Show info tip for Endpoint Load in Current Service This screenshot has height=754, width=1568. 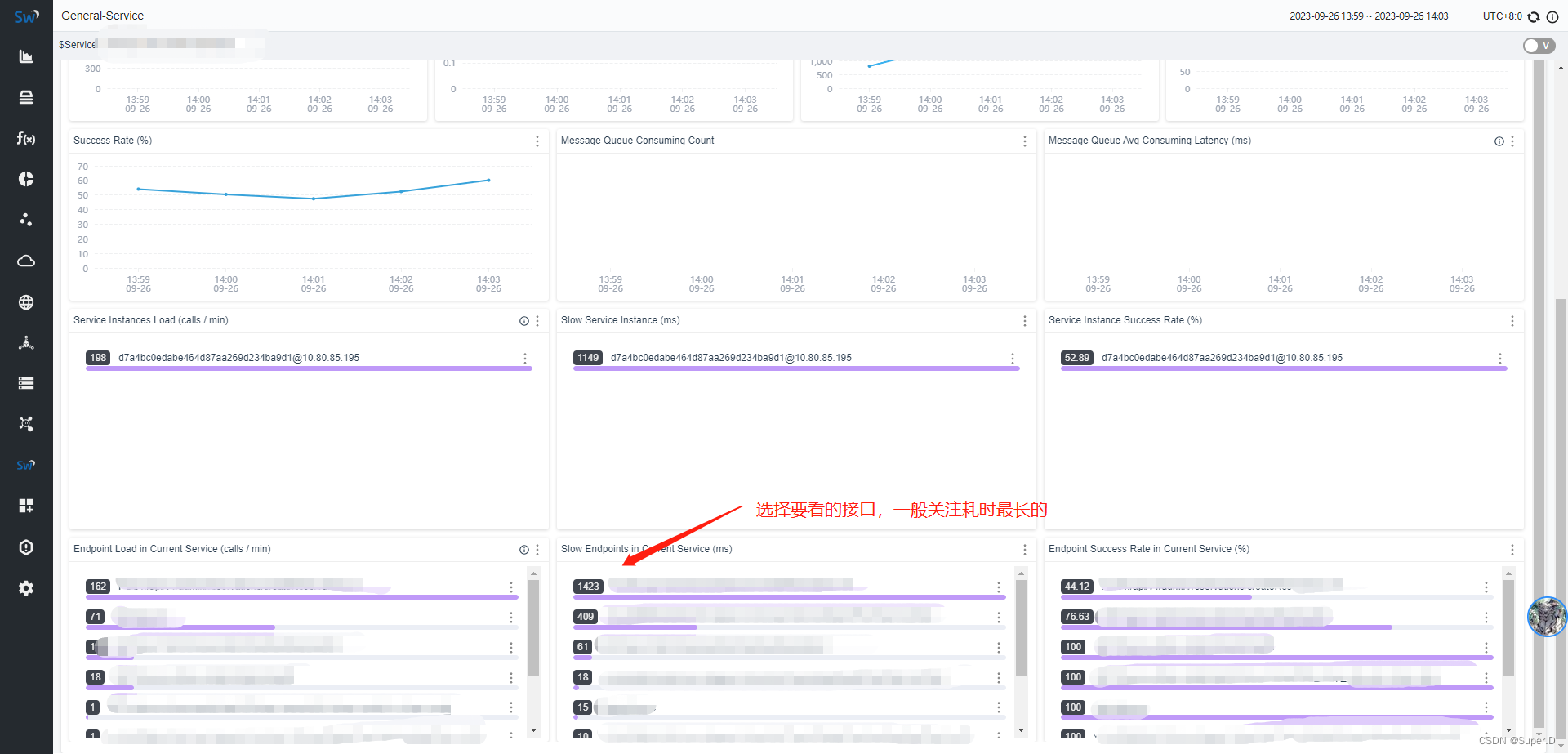coord(524,550)
